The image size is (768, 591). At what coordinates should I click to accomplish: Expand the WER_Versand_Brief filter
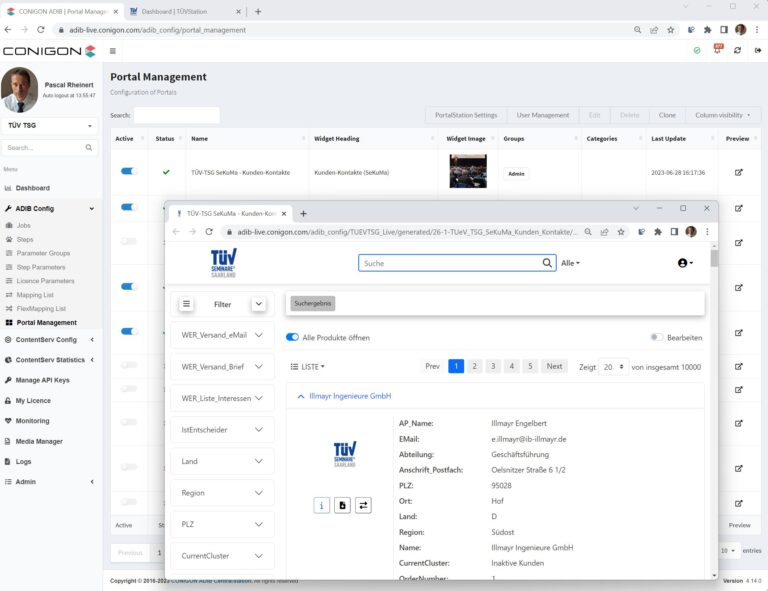222,367
